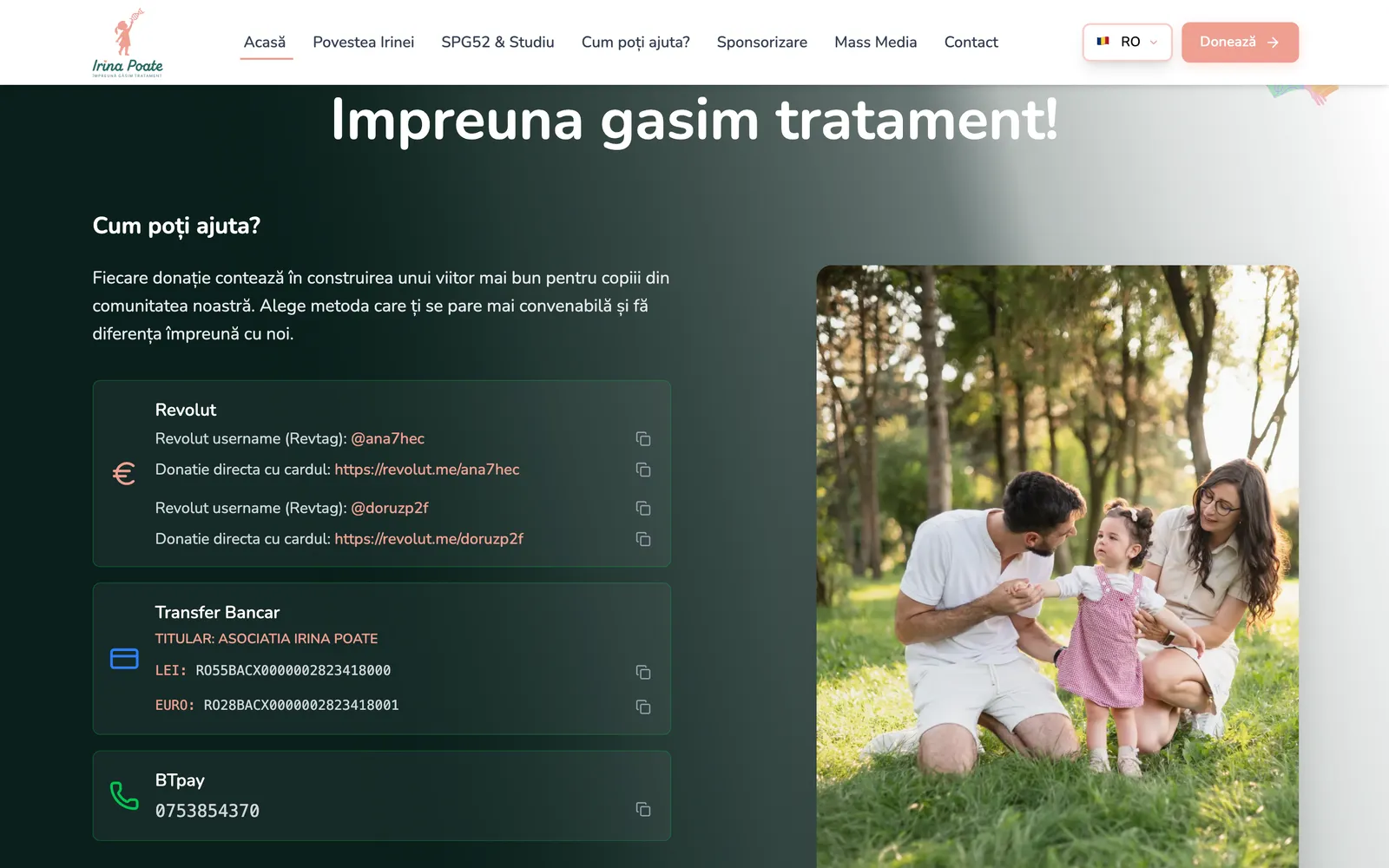The width and height of the screenshot is (1389, 868).
Task: Go to Sponsorizare page
Action: tap(762, 42)
